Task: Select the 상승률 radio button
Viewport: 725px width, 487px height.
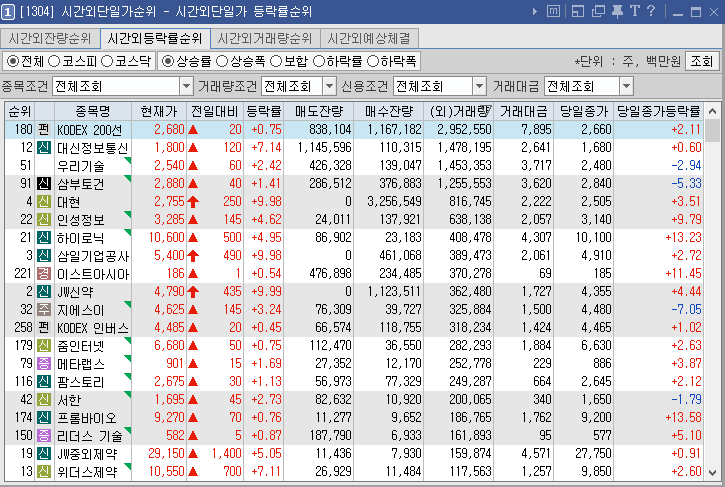Action: pos(168,61)
